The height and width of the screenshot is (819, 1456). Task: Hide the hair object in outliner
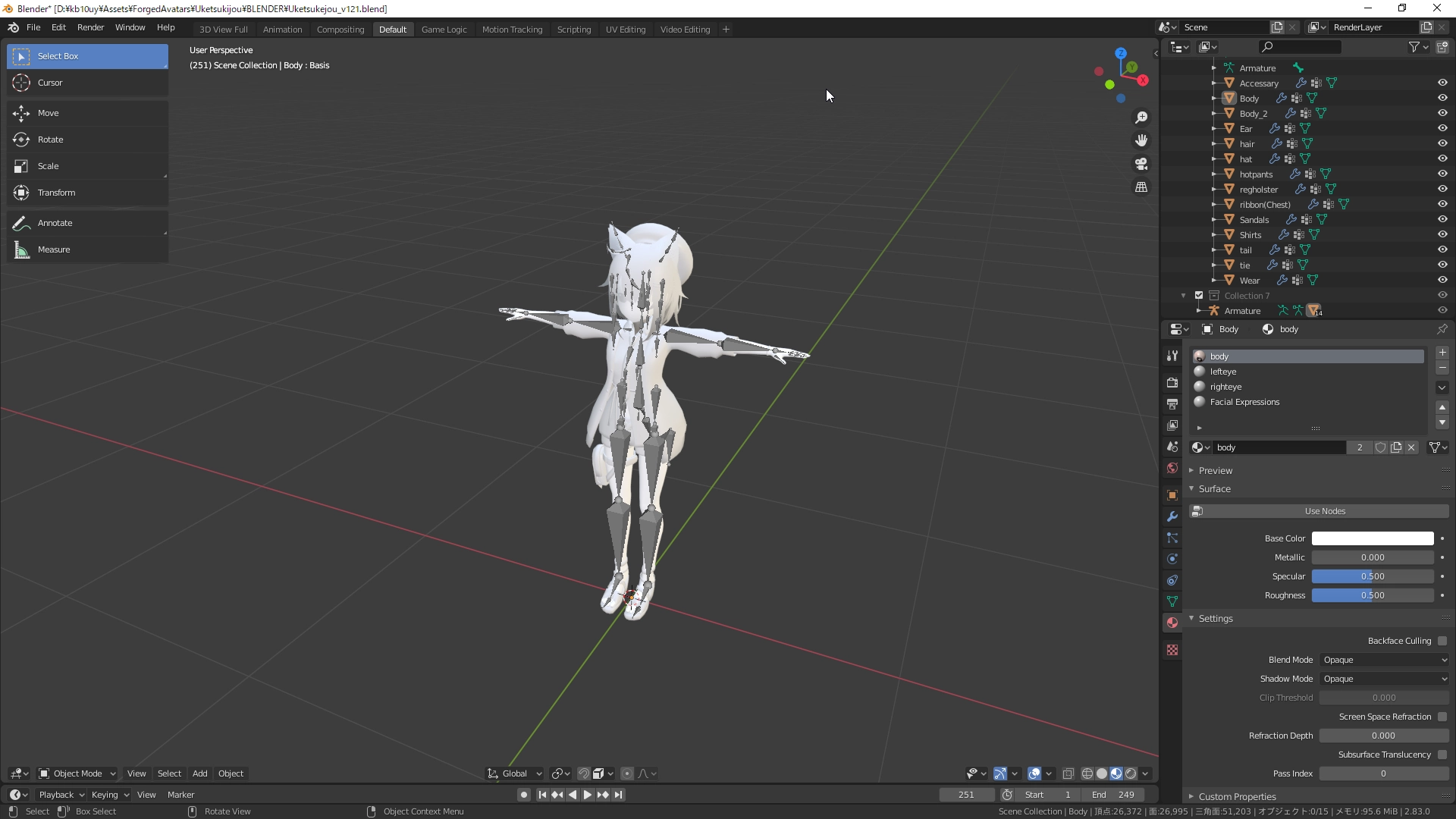(1442, 143)
